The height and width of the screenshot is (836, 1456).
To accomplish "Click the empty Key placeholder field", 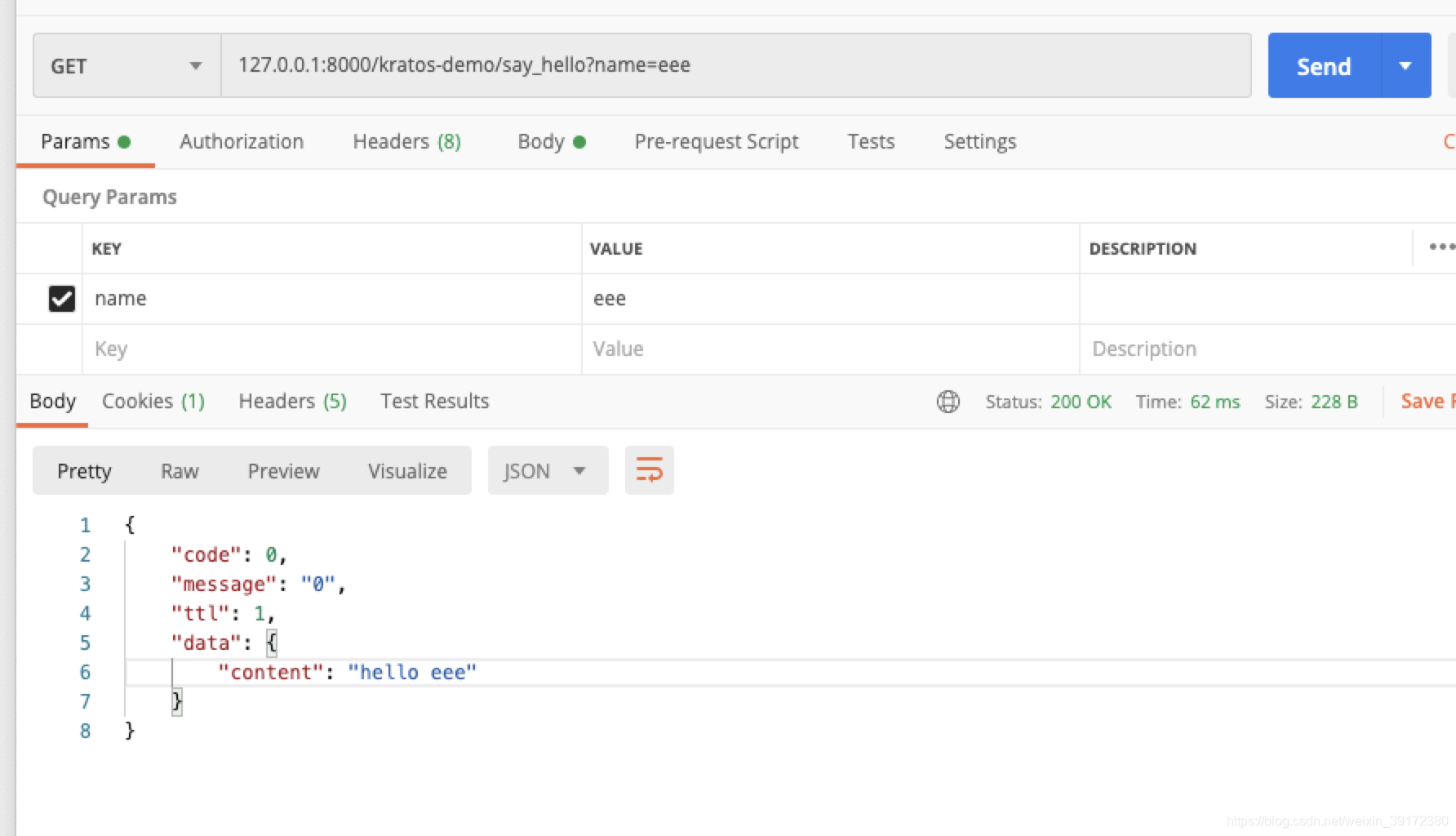I will 332,349.
